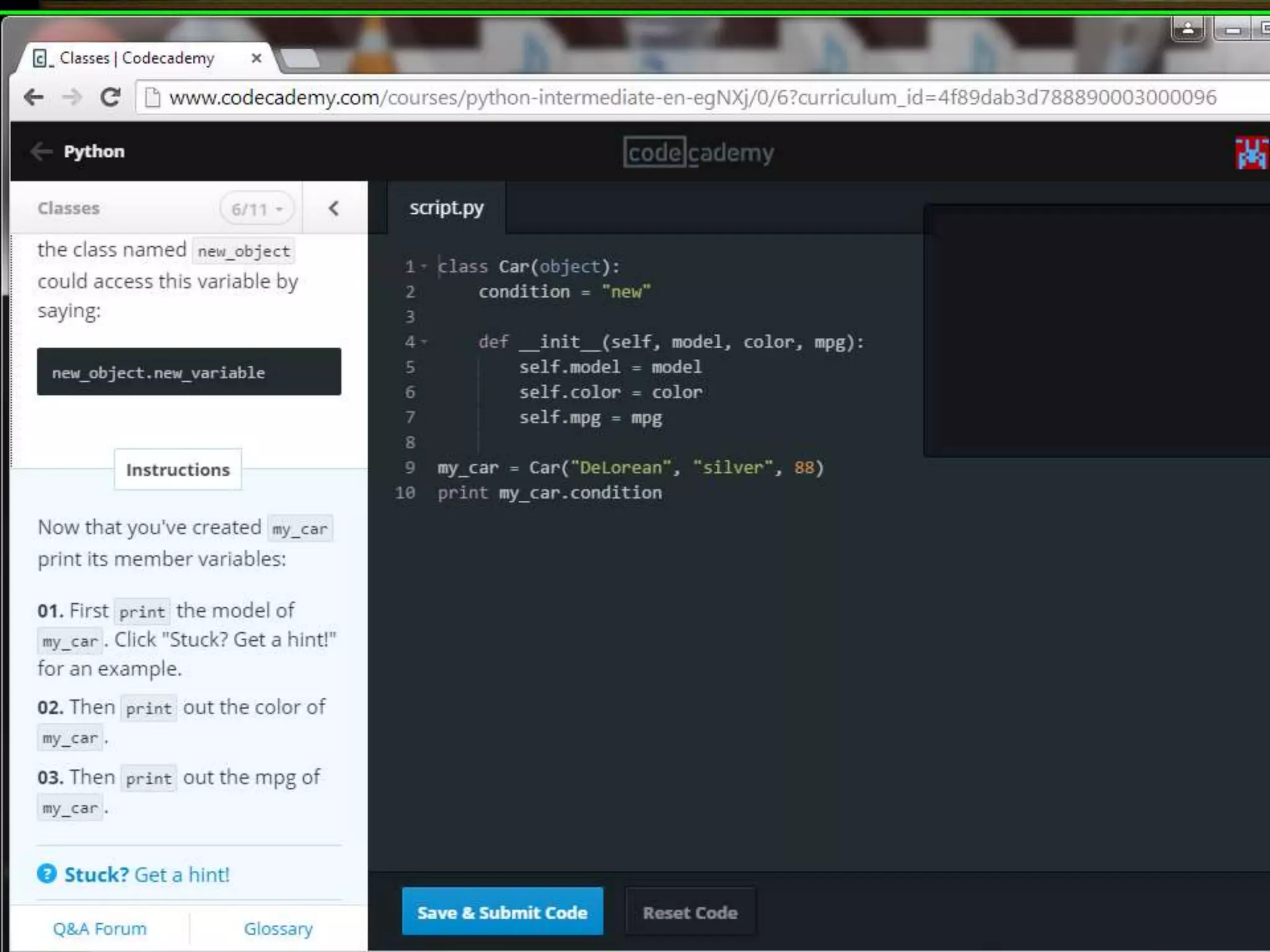Click the Reset Code button
Image resolution: width=1270 pixels, height=952 pixels.
[690, 912]
